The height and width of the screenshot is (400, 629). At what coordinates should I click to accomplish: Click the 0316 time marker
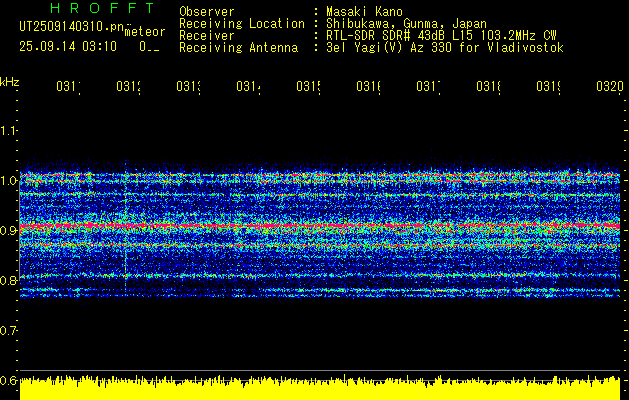369,87
